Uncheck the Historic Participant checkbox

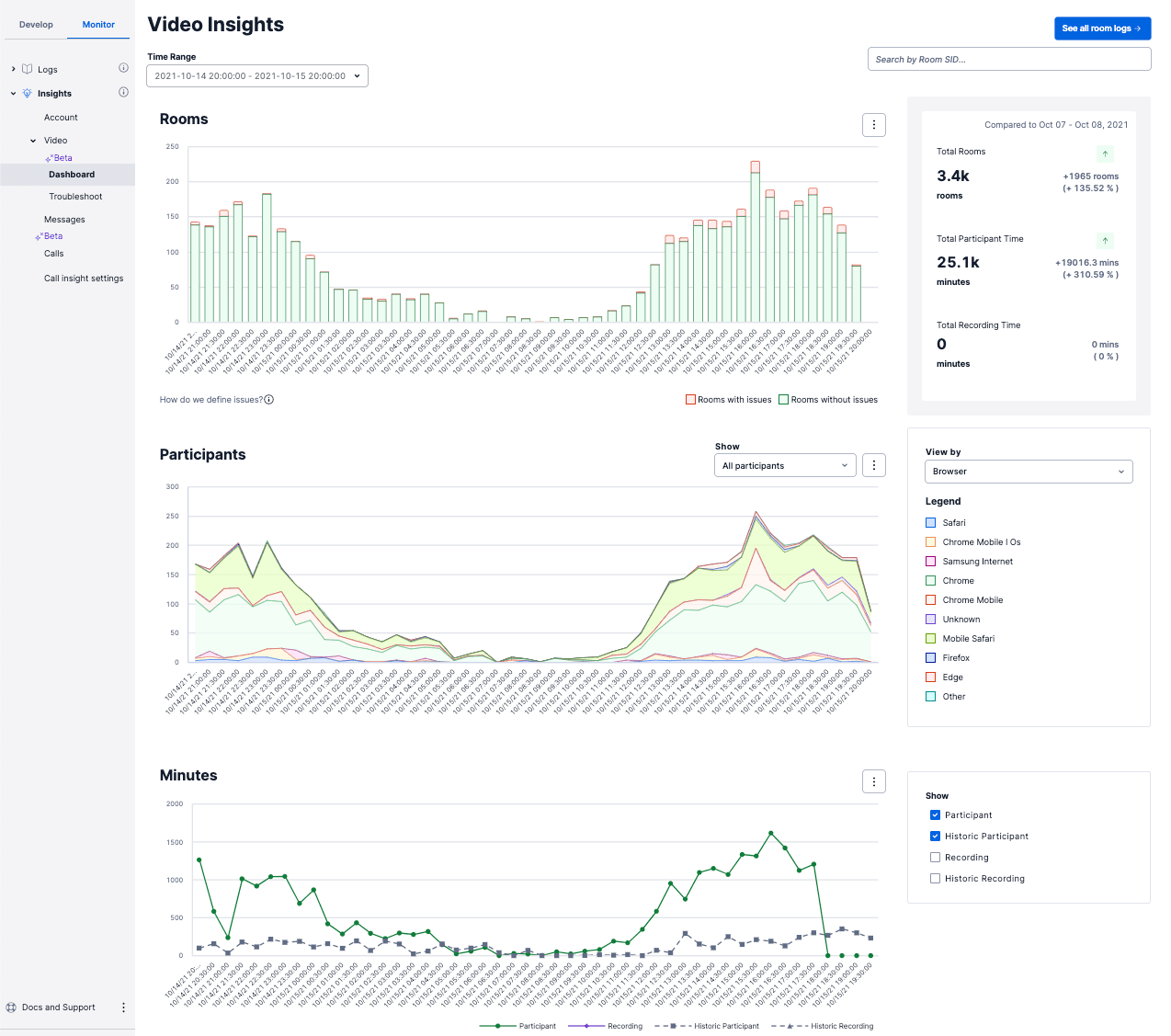[935, 836]
